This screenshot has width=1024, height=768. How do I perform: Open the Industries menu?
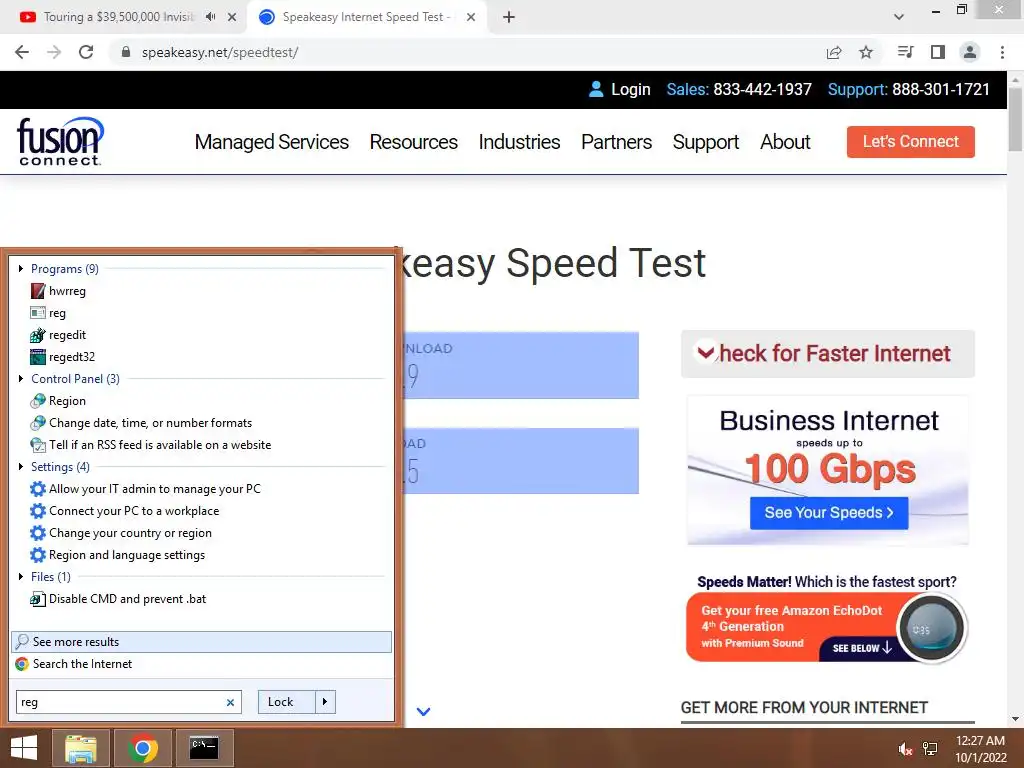(x=519, y=142)
